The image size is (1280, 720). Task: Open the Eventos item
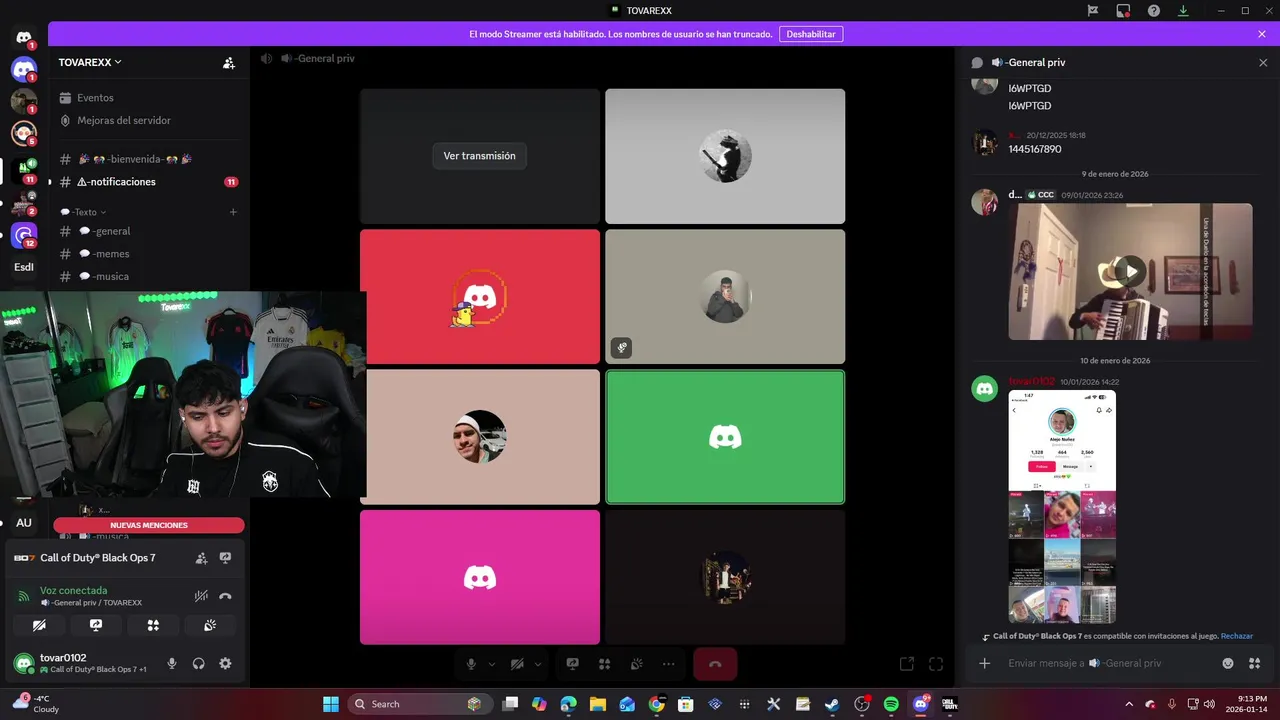(147, 98)
